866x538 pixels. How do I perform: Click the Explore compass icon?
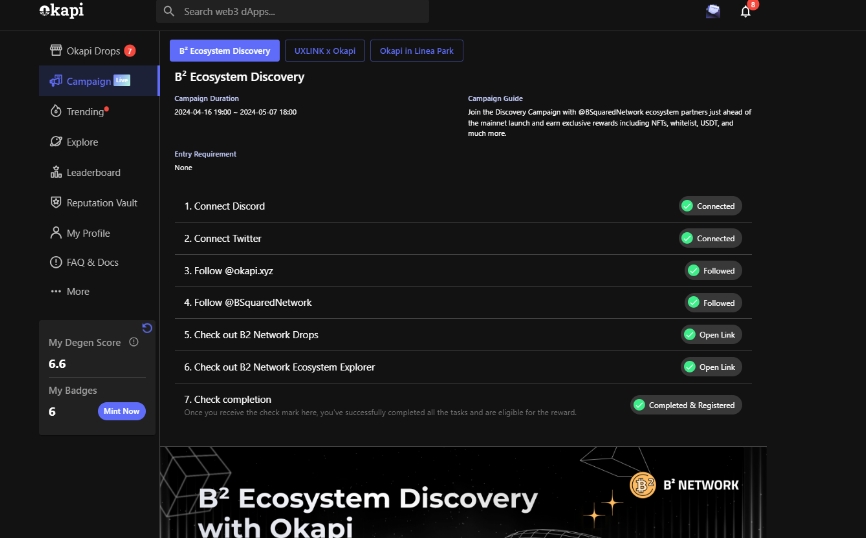(56, 142)
